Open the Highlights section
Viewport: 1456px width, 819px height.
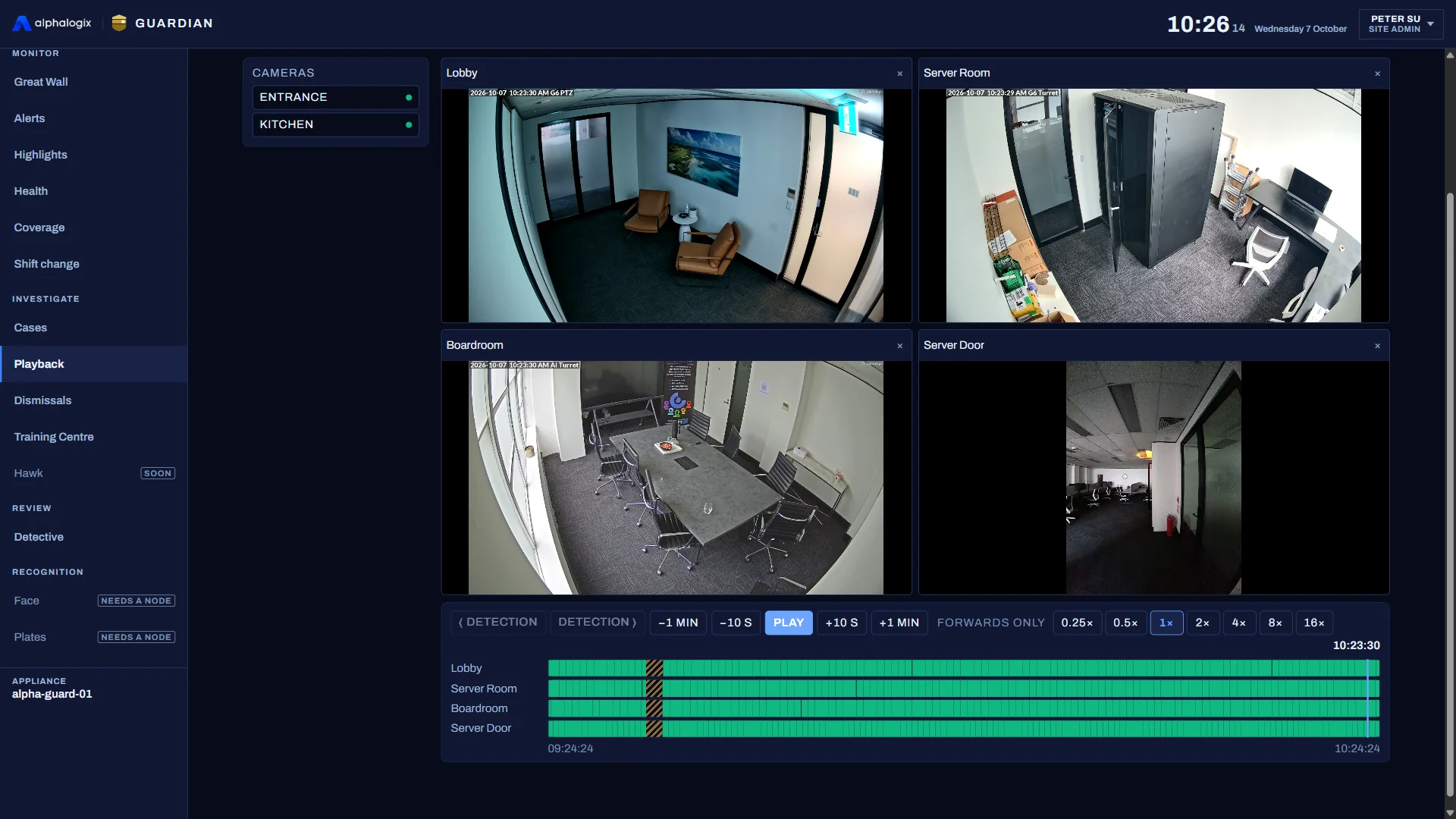click(93, 155)
